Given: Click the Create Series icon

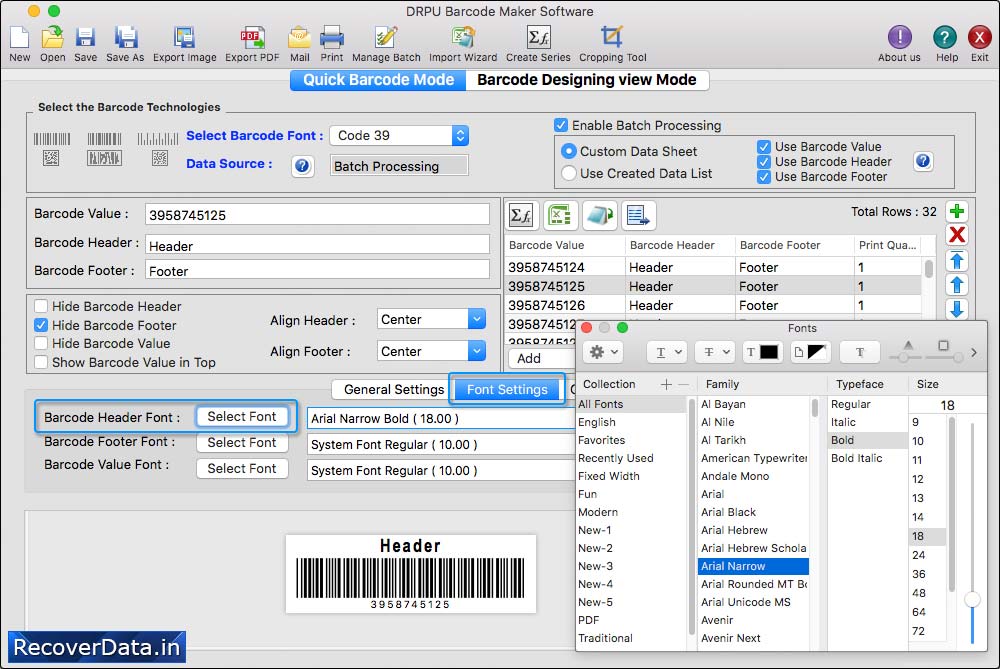Looking at the screenshot, I should pyautogui.click(x=538, y=37).
